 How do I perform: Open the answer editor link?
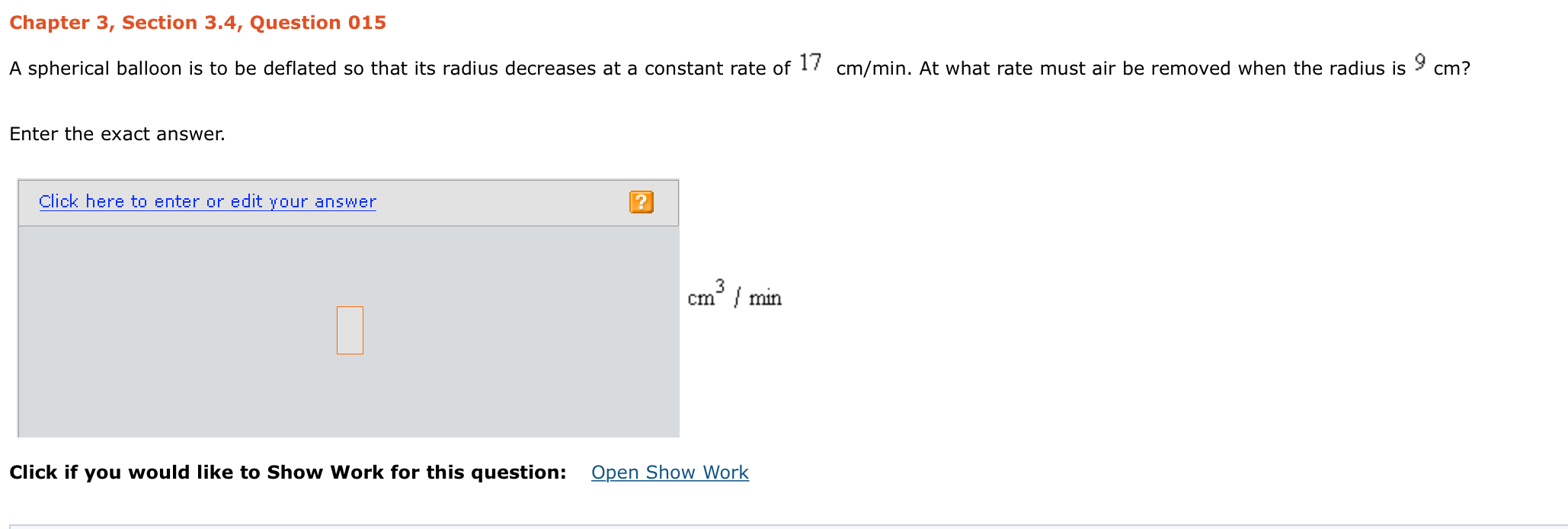click(207, 201)
